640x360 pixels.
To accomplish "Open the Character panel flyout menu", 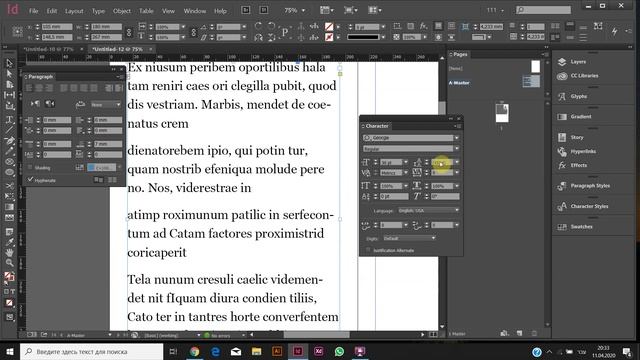I will (458, 126).
